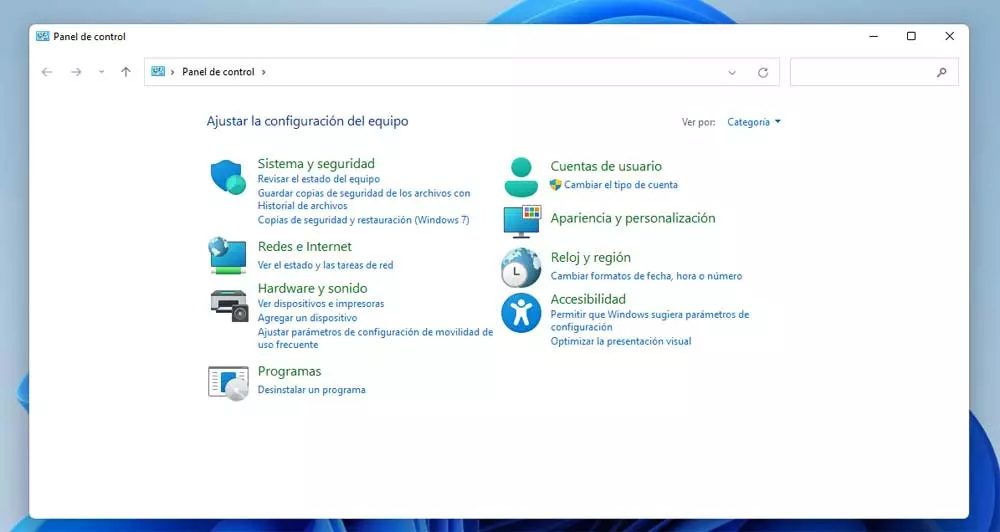Open Reloj y región heading
1000x532 pixels.
pos(591,258)
